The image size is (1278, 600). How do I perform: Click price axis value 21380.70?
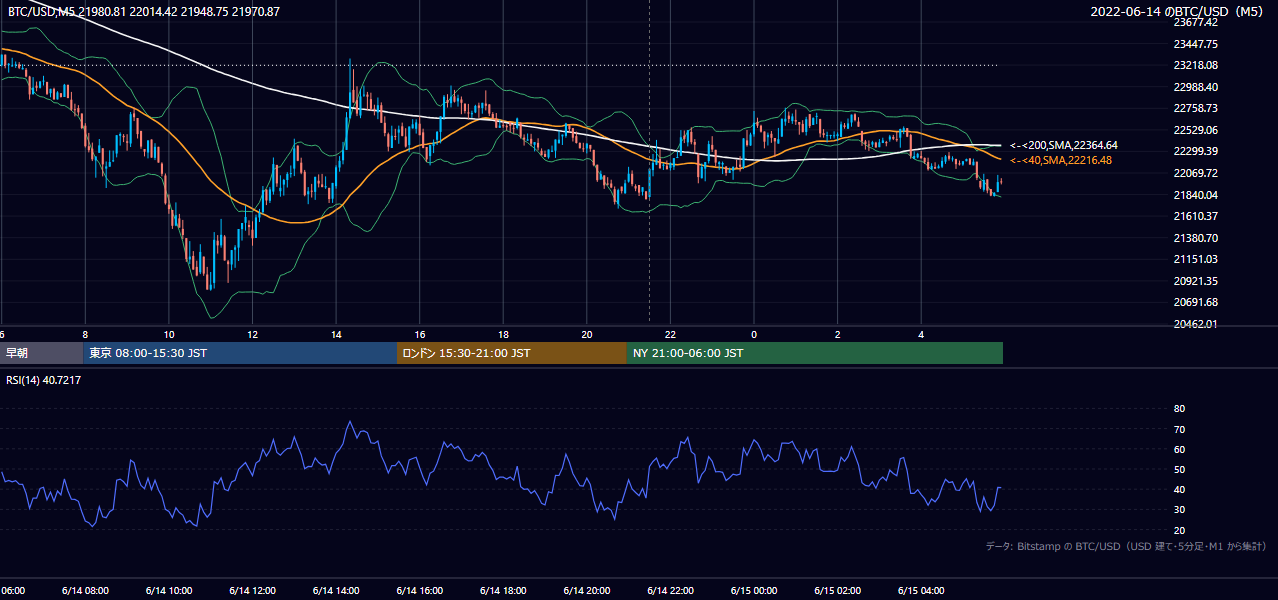[x=1195, y=238]
